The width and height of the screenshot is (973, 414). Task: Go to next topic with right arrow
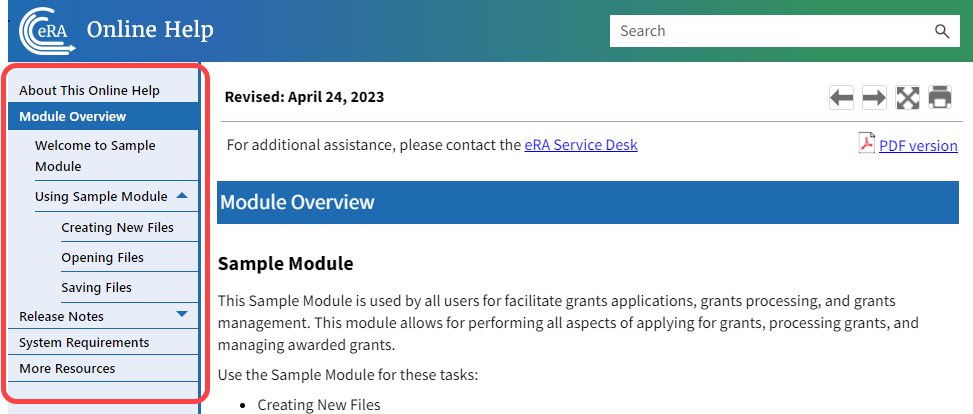[874, 97]
